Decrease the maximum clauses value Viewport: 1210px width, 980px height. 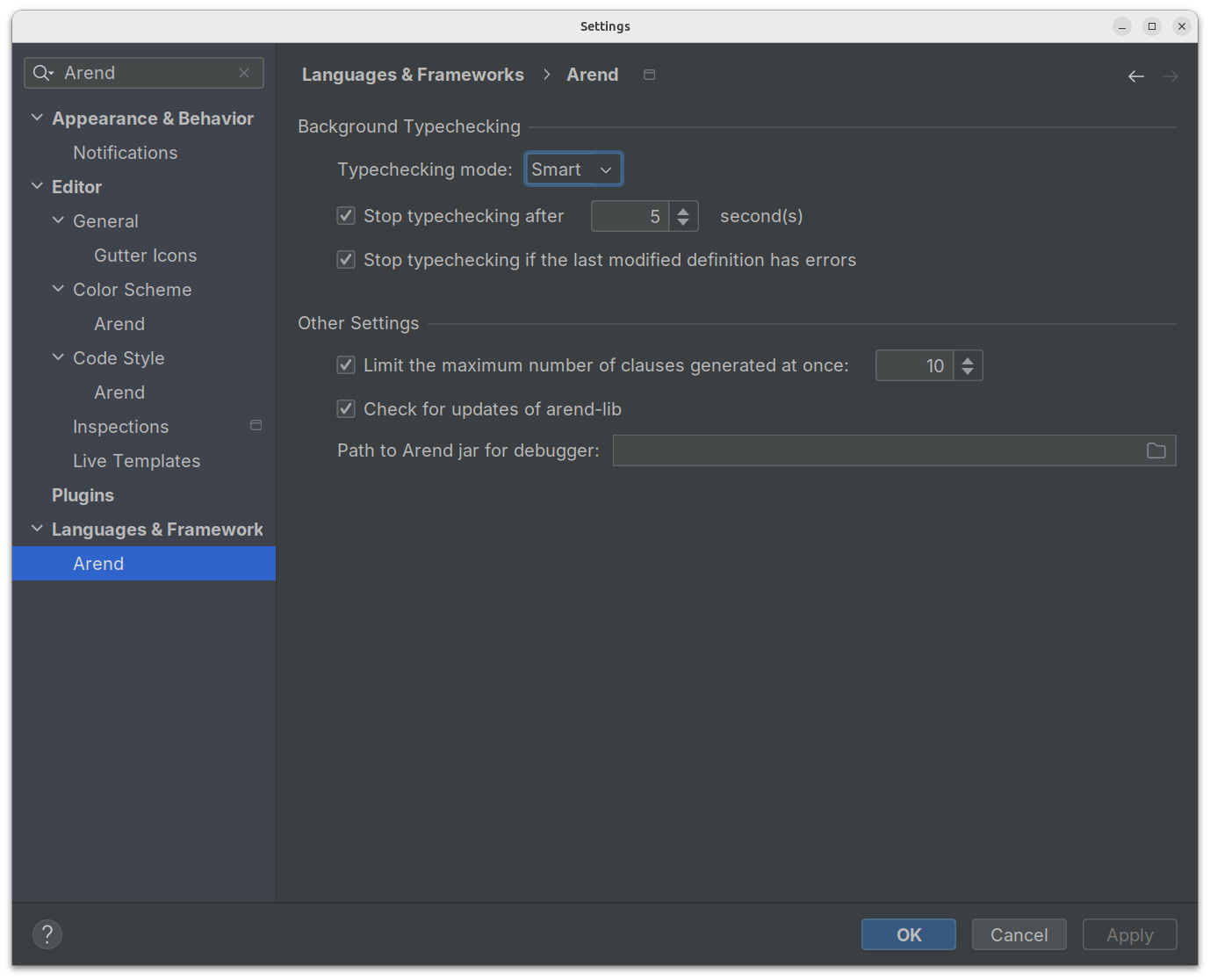click(968, 371)
